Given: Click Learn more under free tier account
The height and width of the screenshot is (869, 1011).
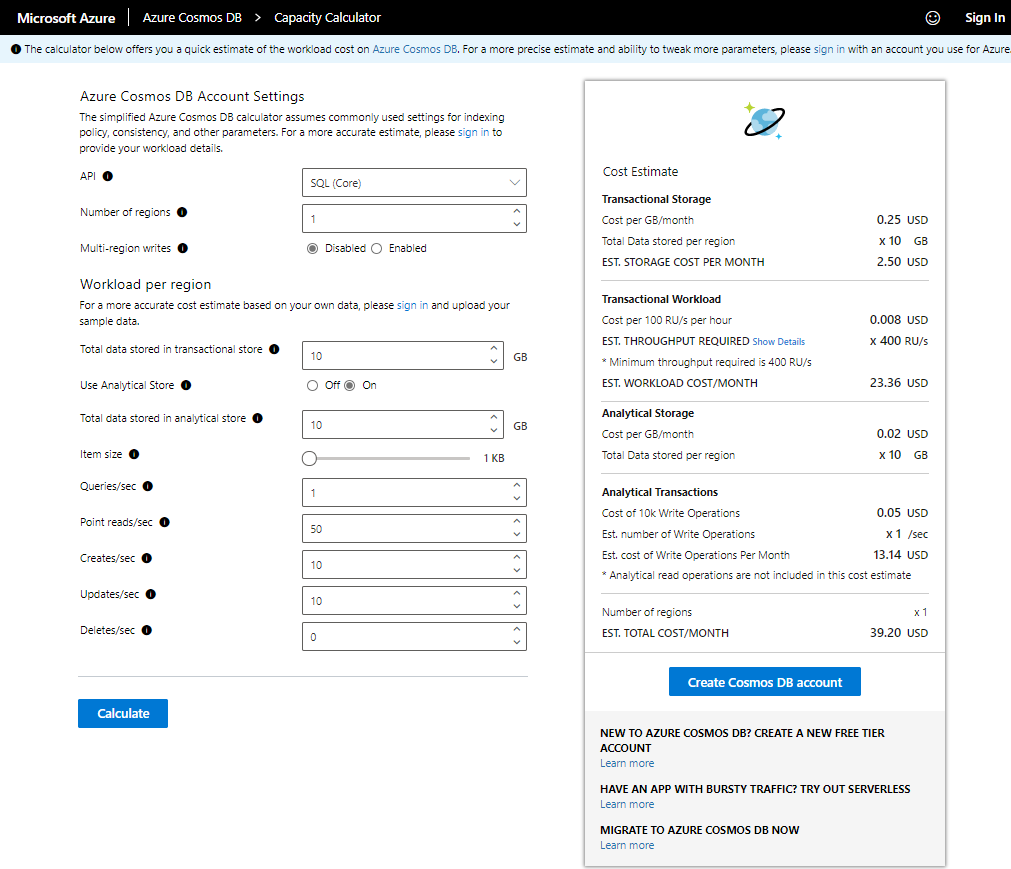Looking at the screenshot, I should point(627,763).
